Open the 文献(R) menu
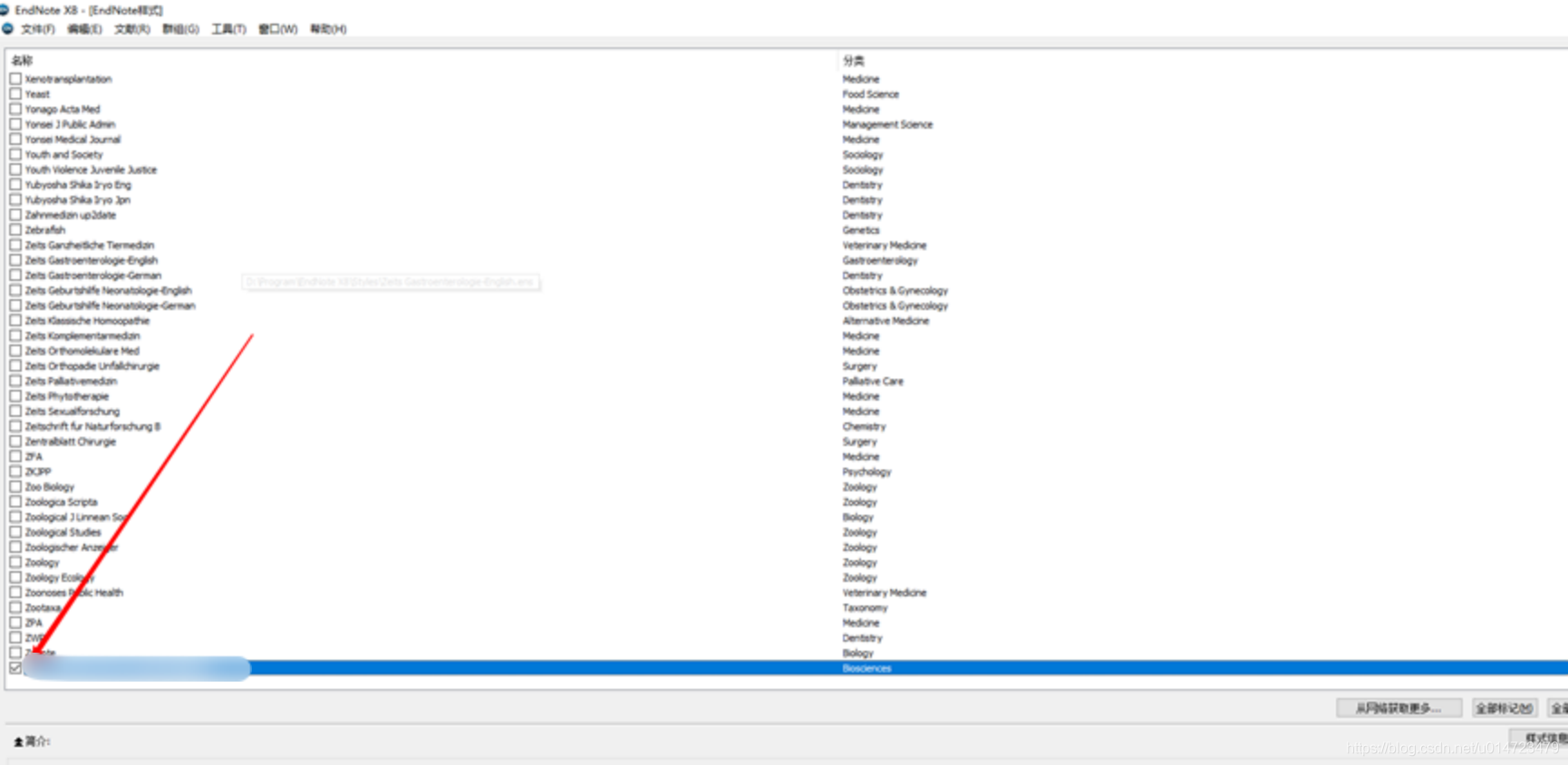The image size is (1568, 765). pyautogui.click(x=132, y=29)
